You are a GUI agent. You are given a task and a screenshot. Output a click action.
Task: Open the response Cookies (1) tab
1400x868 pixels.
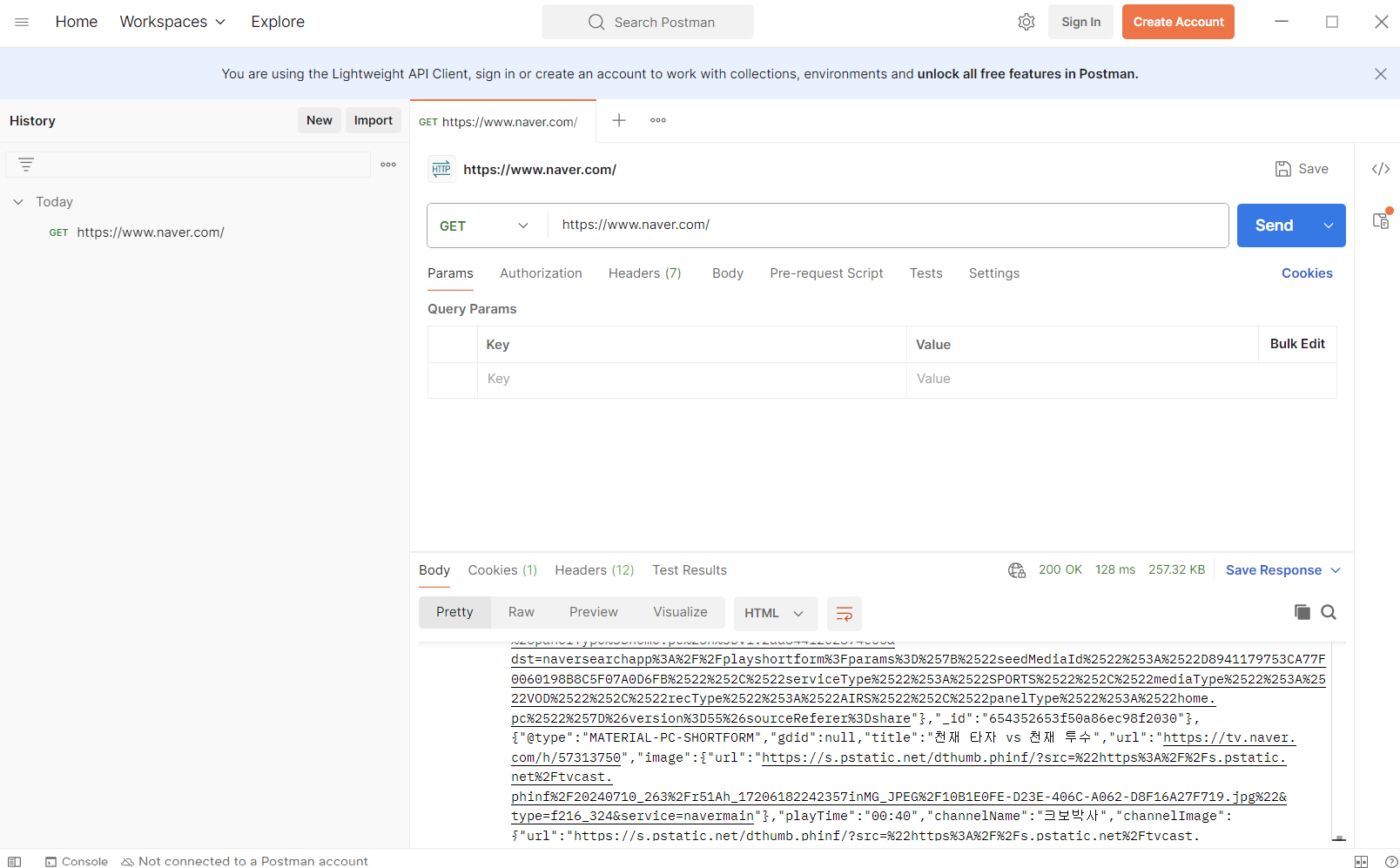point(502,570)
